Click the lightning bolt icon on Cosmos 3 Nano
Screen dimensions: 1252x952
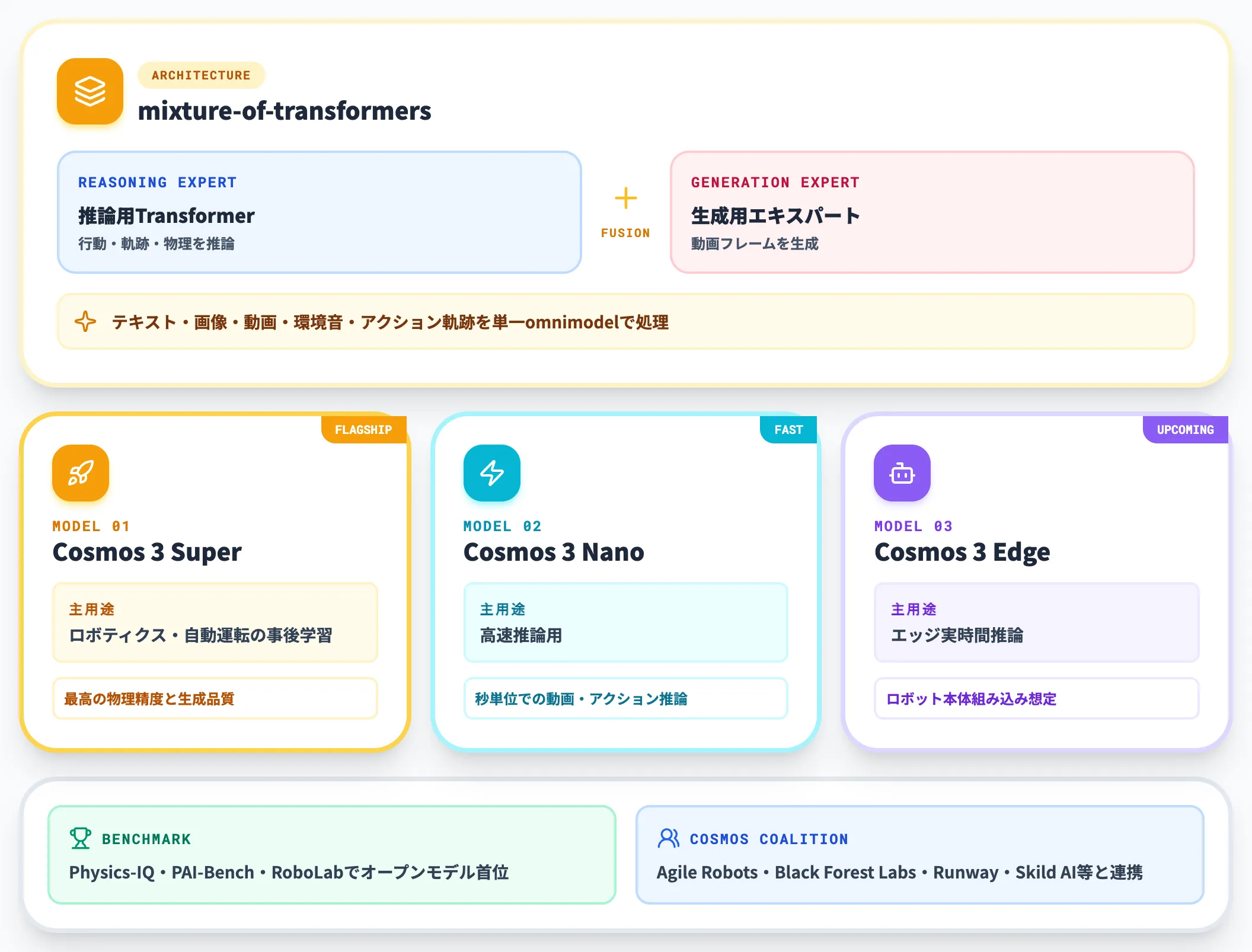[492, 473]
